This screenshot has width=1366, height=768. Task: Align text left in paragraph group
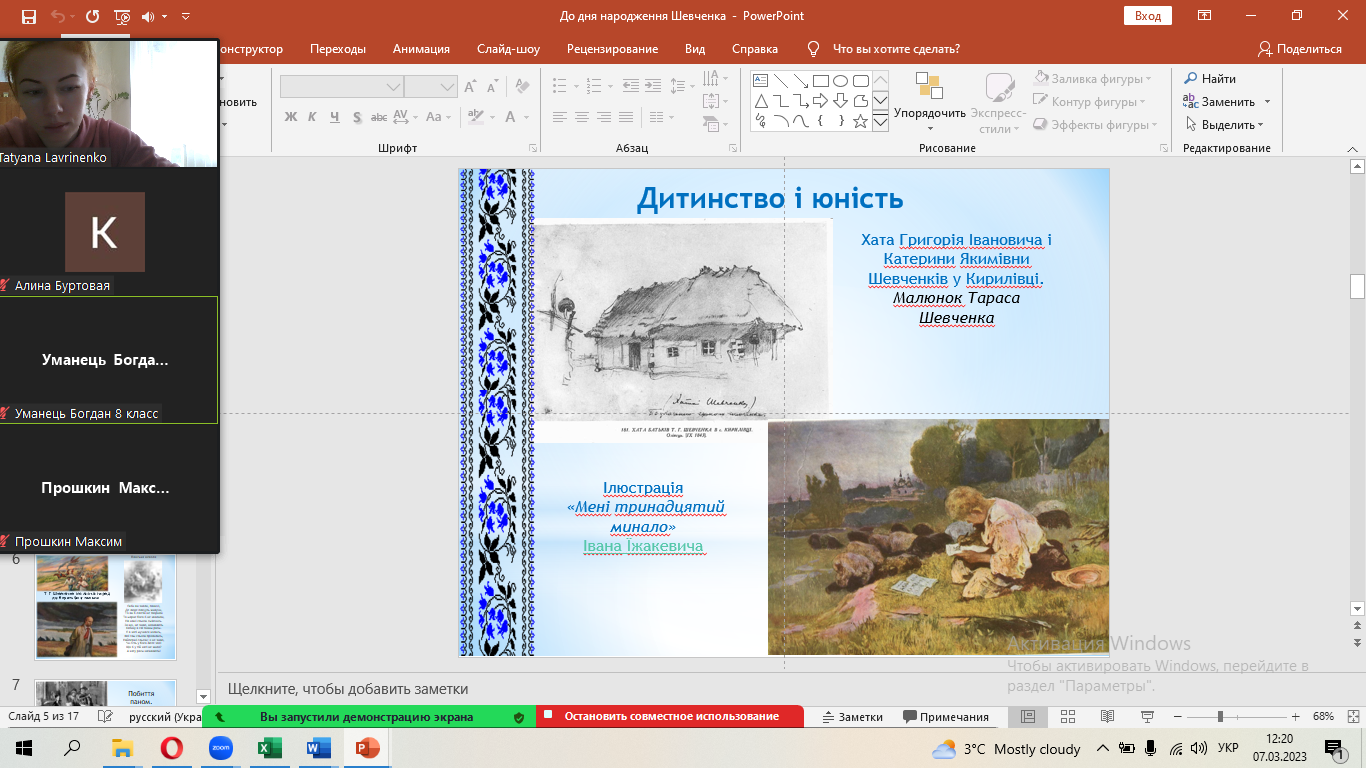click(x=560, y=117)
